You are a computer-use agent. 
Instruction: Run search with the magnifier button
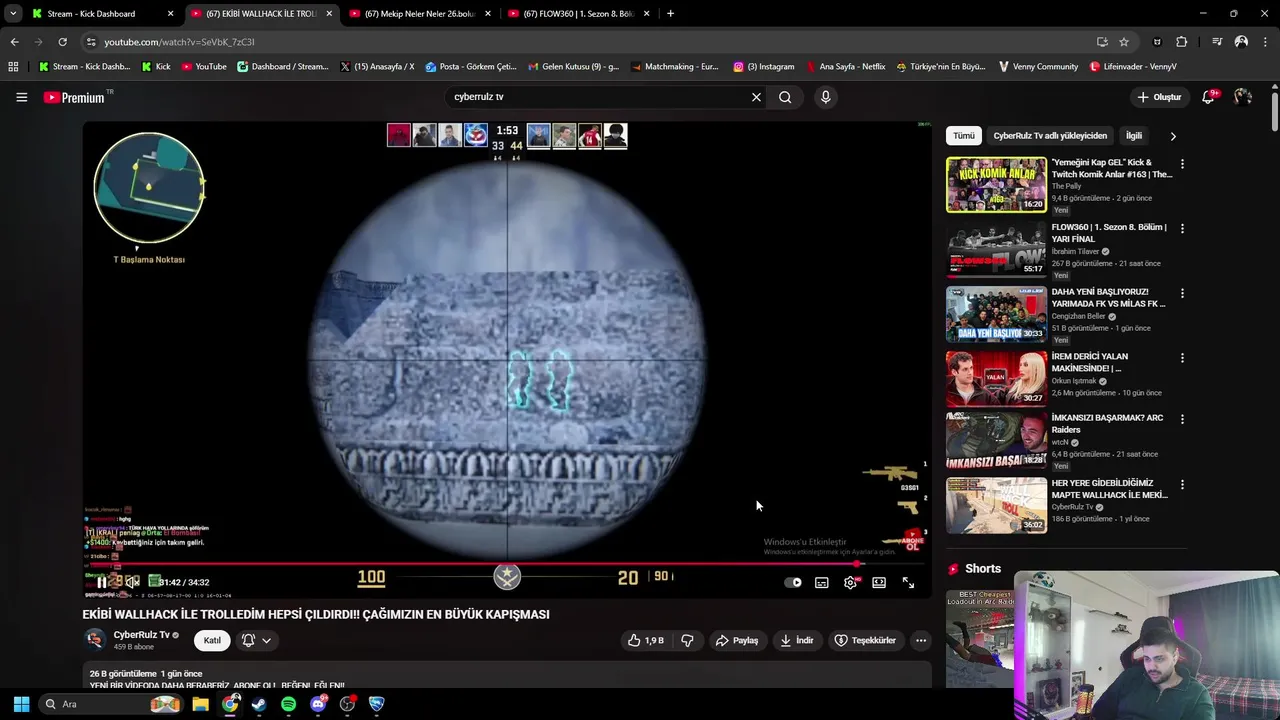(x=785, y=97)
